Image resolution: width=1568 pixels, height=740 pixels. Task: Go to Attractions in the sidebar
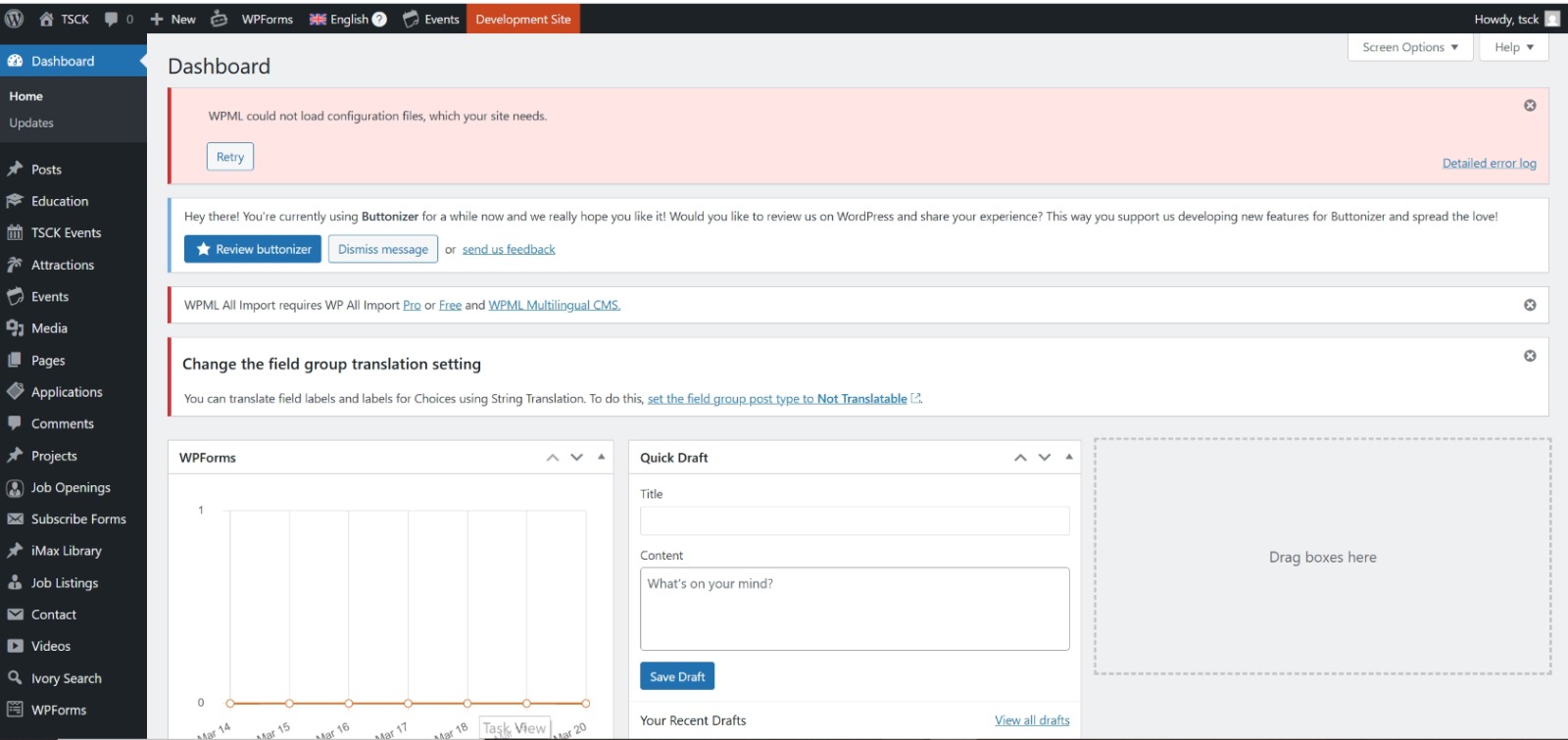tap(63, 265)
